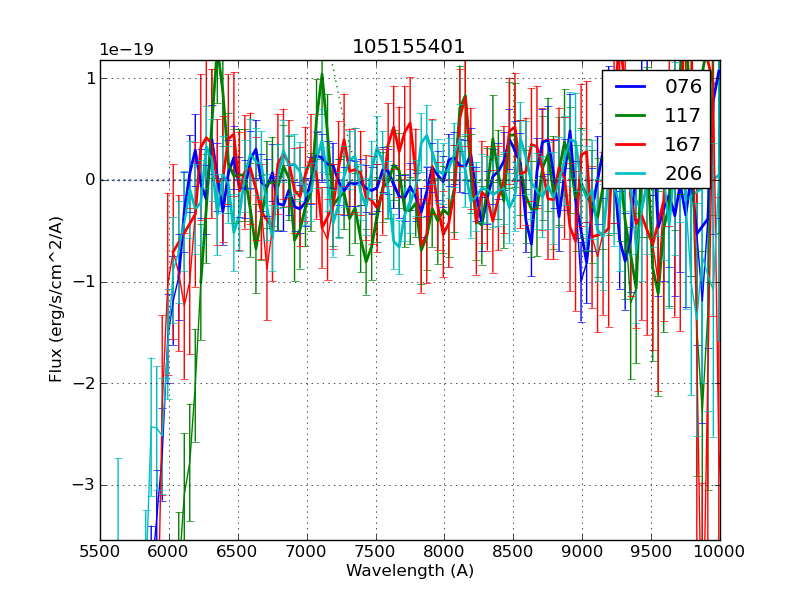
Task: Click the 8500 x-axis tick label
Action: (x=513, y=551)
